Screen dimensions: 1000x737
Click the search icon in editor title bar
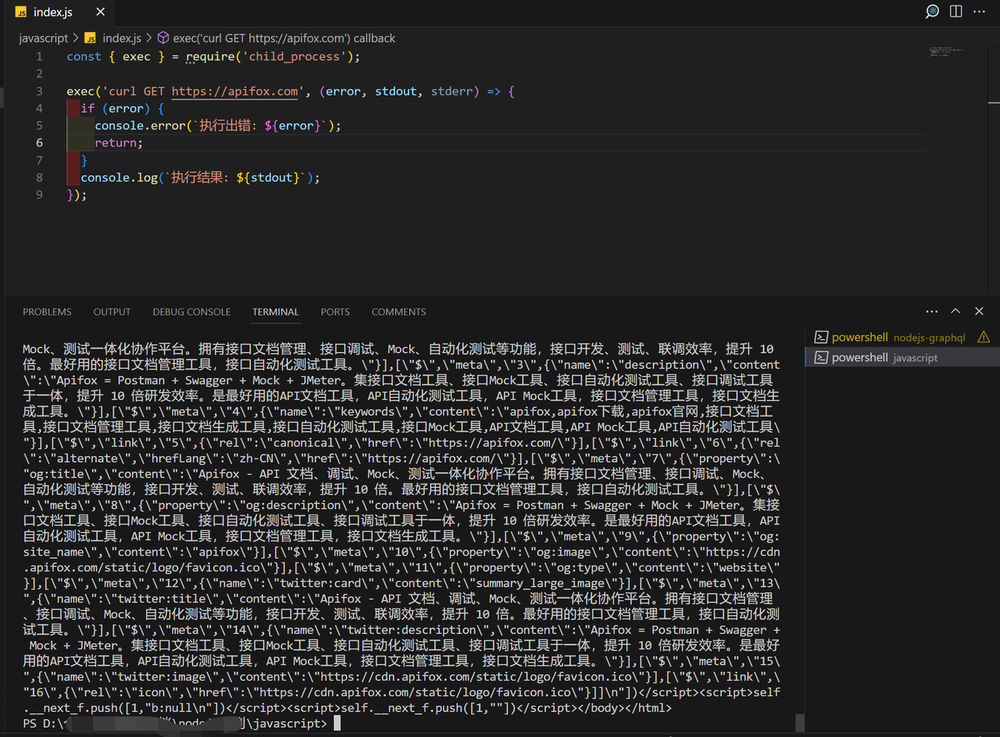(x=933, y=12)
